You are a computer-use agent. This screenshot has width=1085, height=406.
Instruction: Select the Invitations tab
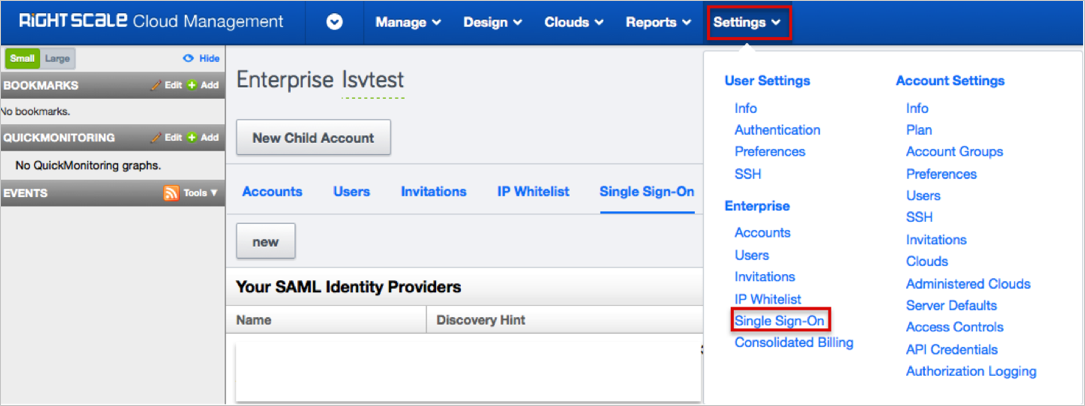(x=433, y=191)
